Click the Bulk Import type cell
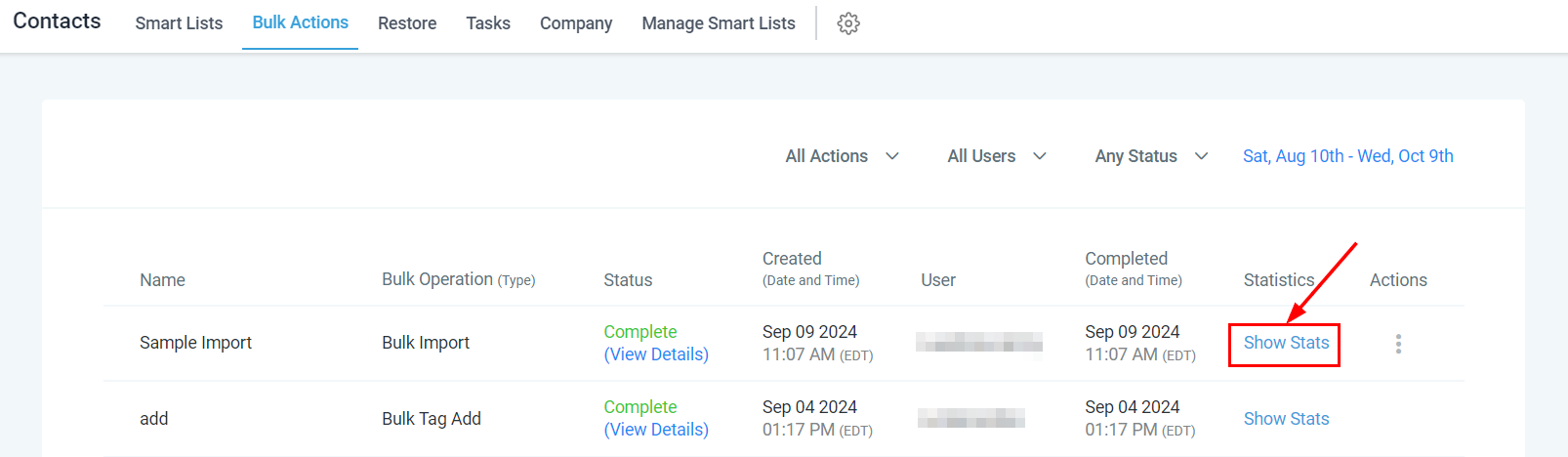 tap(426, 343)
